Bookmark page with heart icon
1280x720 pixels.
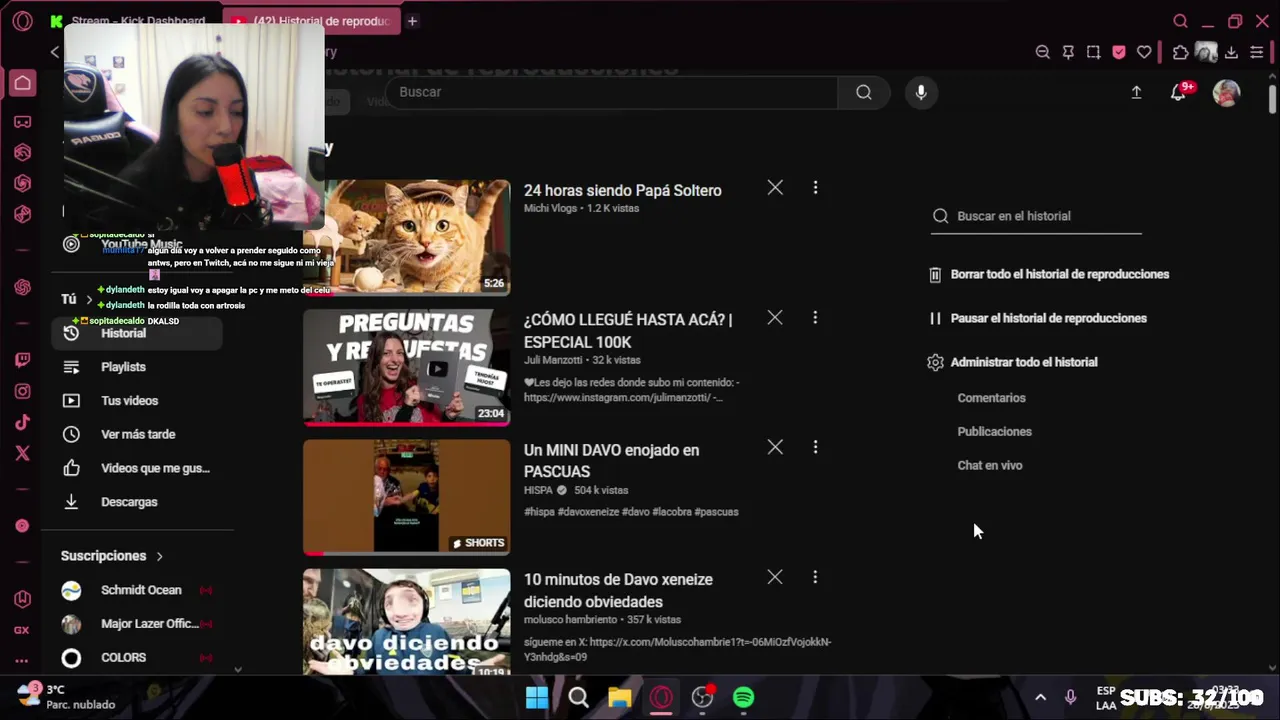coord(1144,52)
